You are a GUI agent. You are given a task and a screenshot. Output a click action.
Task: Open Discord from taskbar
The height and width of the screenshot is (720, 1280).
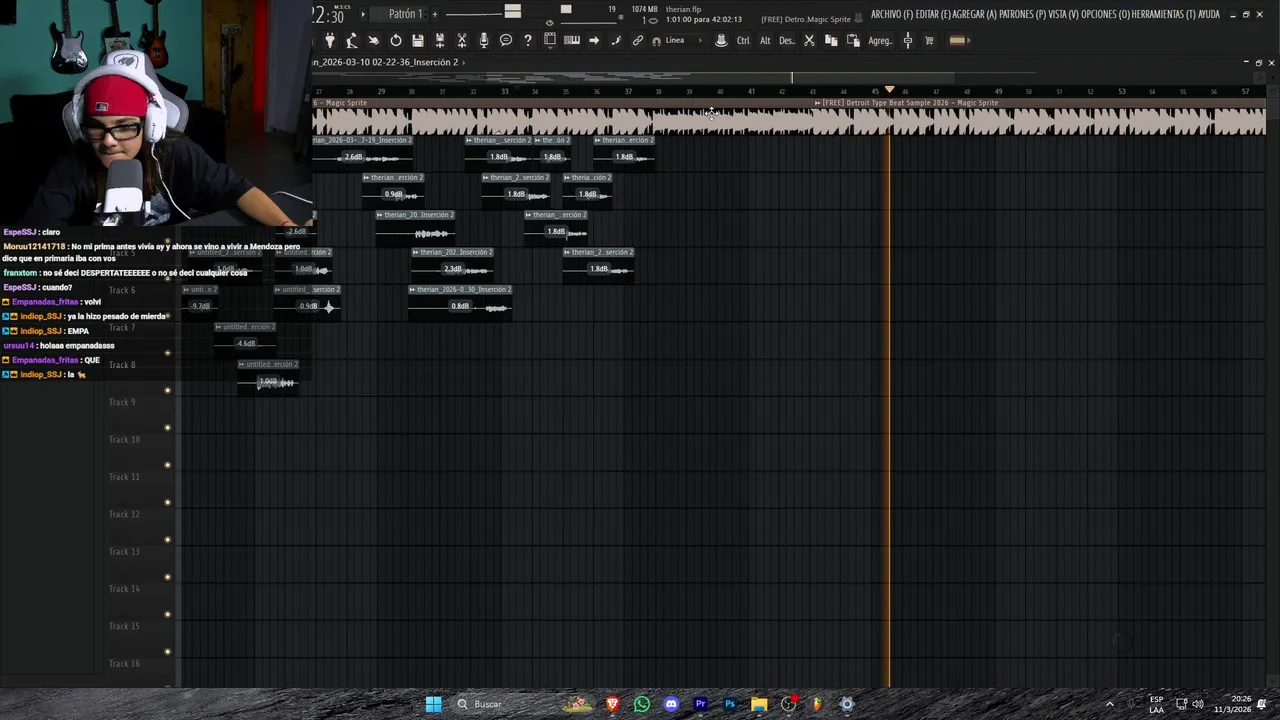[x=671, y=704]
